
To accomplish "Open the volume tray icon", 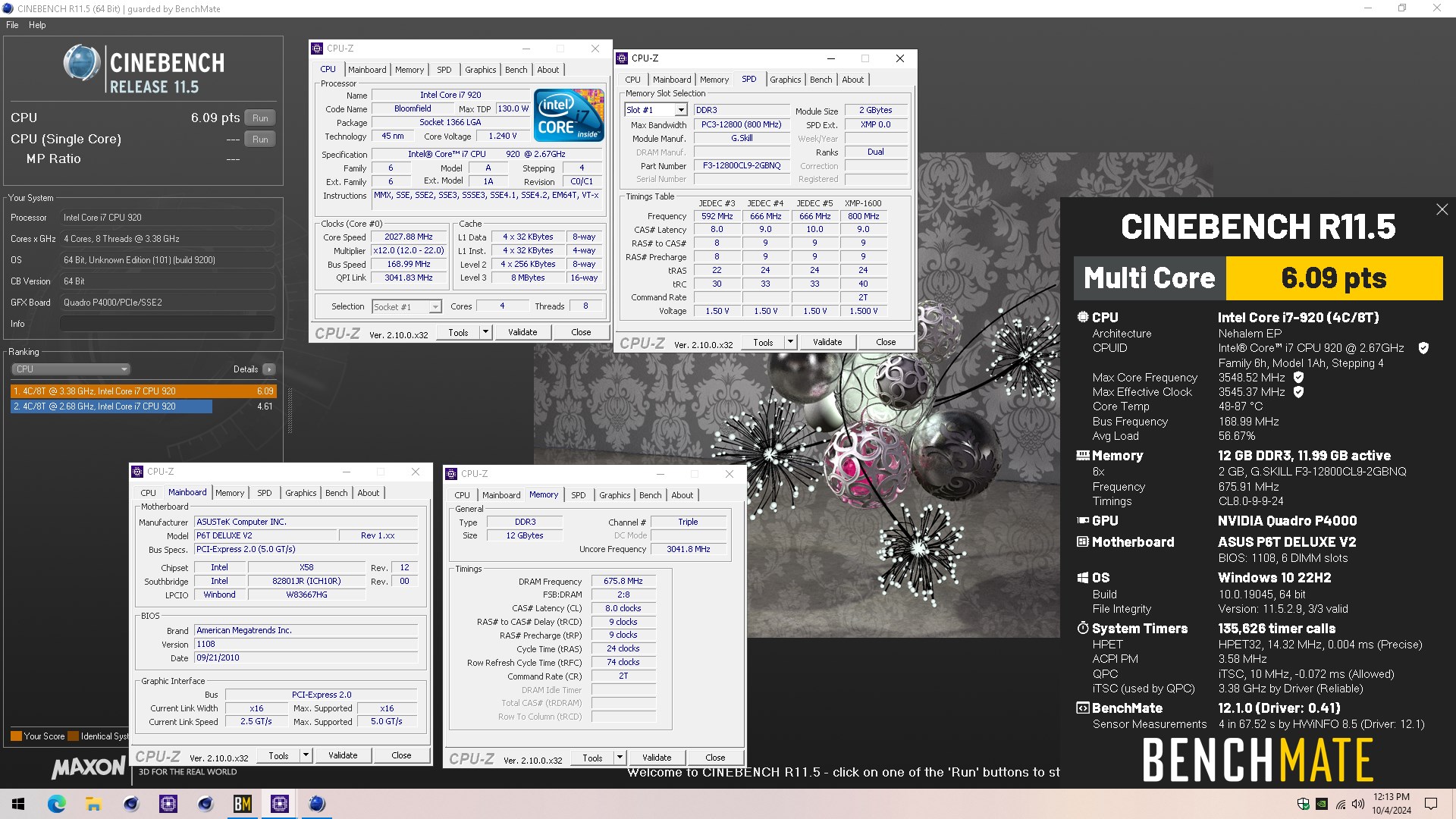I will click(x=1358, y=804).
